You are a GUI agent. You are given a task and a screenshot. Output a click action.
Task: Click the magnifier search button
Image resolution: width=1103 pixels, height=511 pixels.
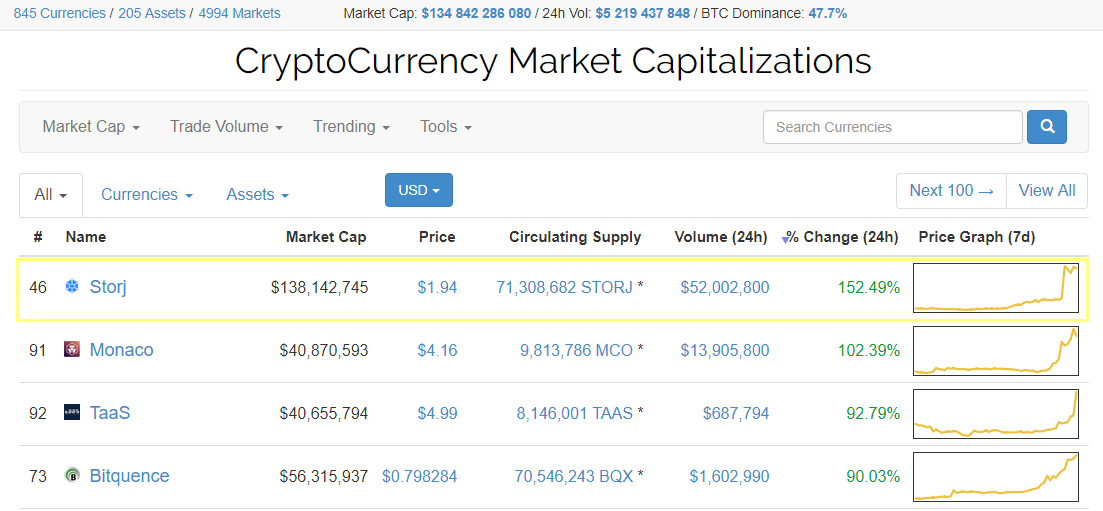1047,127
